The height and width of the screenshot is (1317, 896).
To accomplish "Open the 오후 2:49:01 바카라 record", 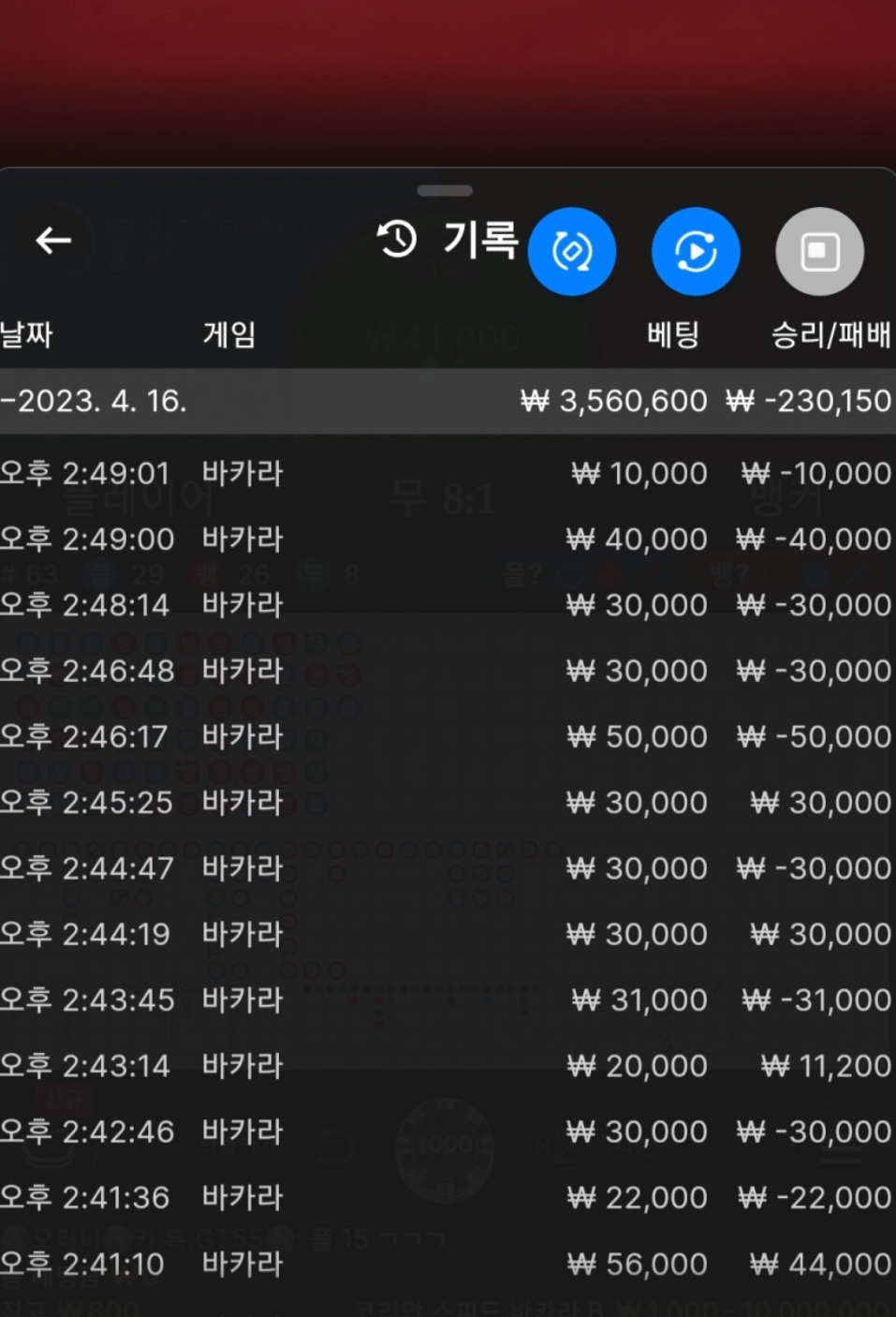I will point(446,473).
